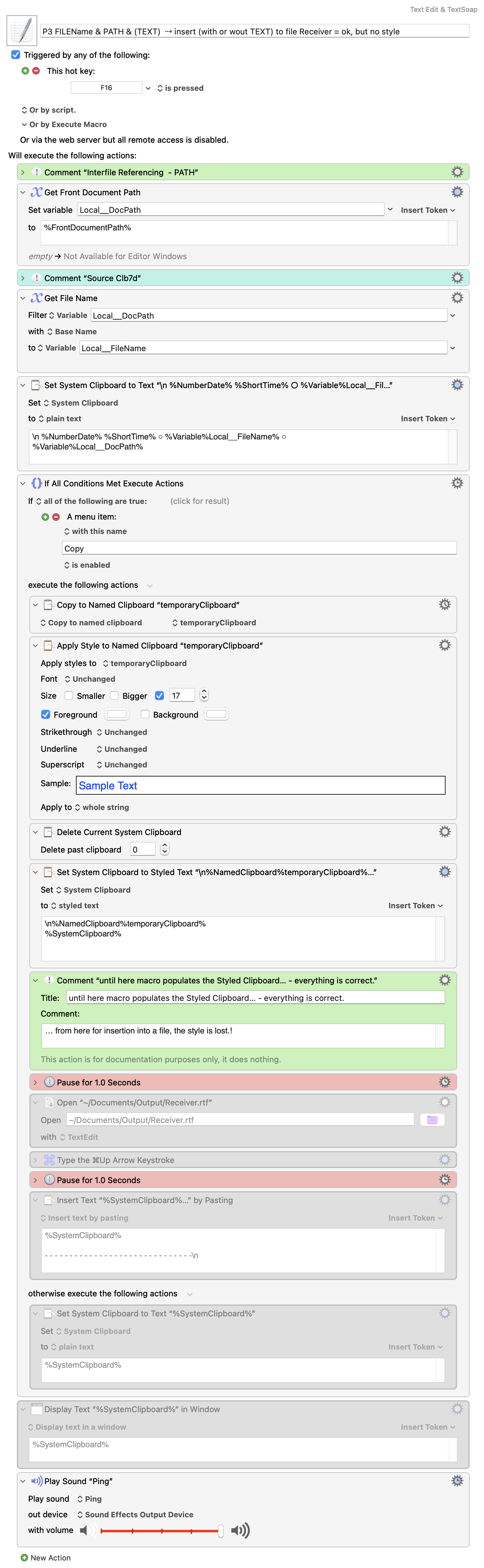This screenshot has height=1568, width=484.
Task: Toggle the Triggered by any of the following checkbox
Action: [16, 55]
